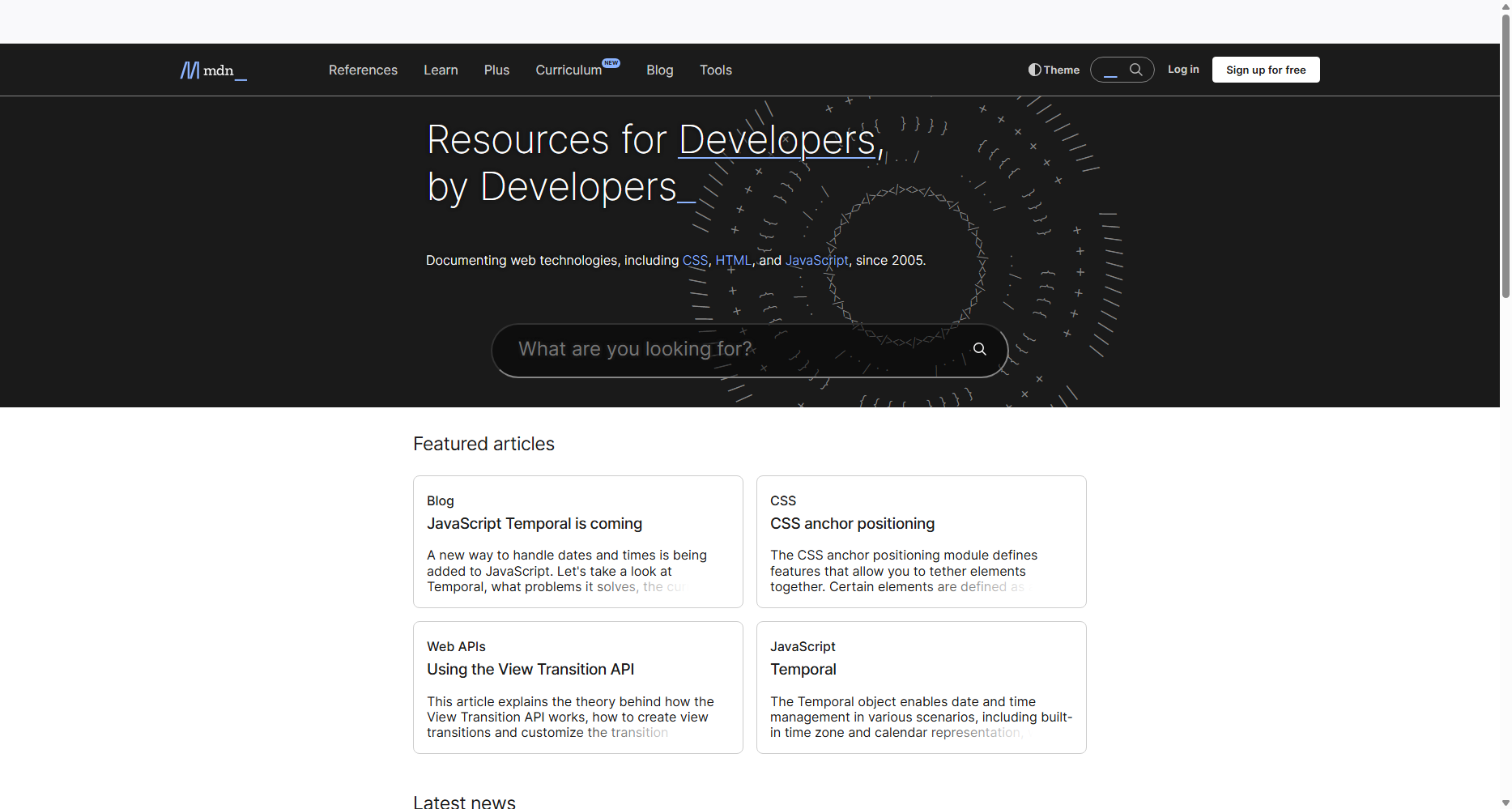This screenshot has width=1512, height=809.
Task: Click the scrollbar down arrow
Action: [x=1506, y=803]
